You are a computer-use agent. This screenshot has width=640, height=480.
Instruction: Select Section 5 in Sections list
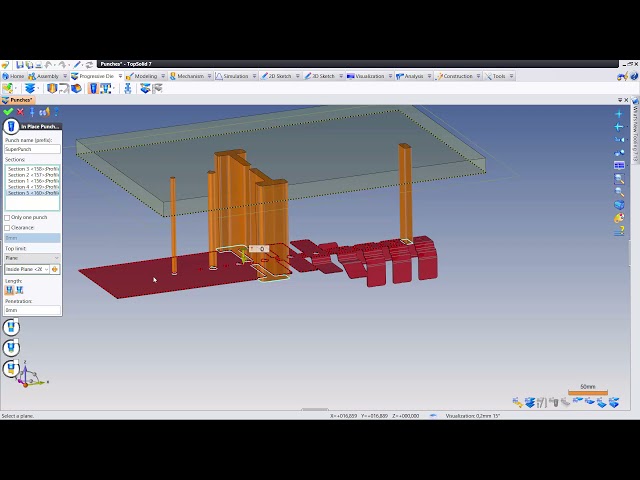32,193
